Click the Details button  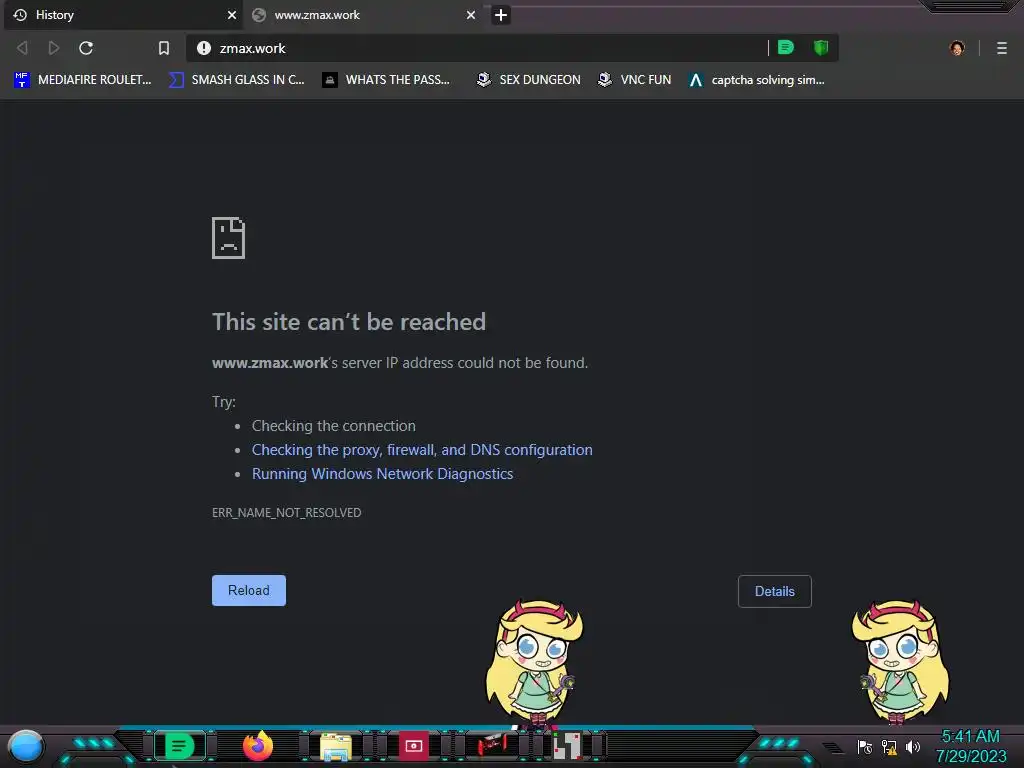pyautogui.click(x=775, y=592)
